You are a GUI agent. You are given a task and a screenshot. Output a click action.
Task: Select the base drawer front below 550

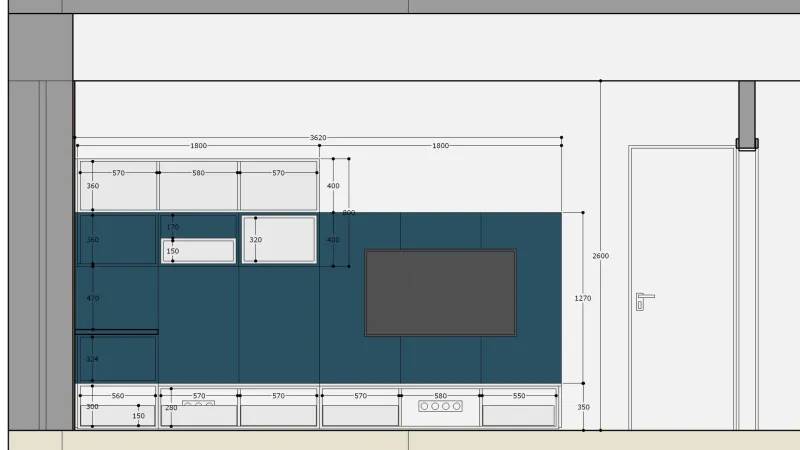click(x=519, y=415)
